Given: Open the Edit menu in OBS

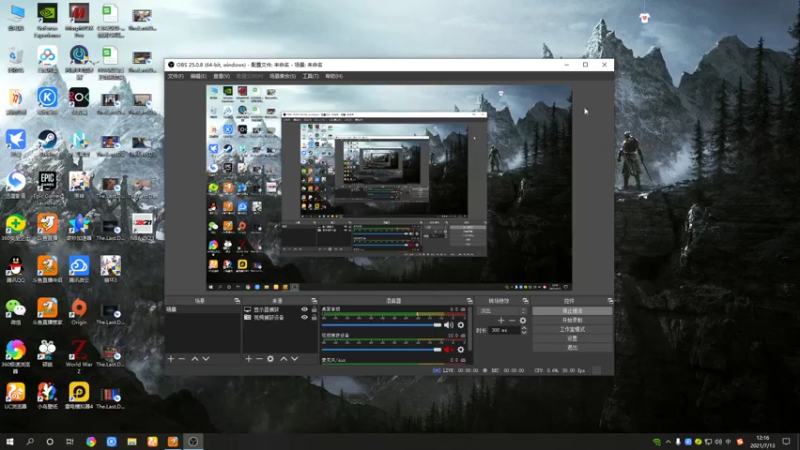Looking at the screenshot, I should coord(198,76).
